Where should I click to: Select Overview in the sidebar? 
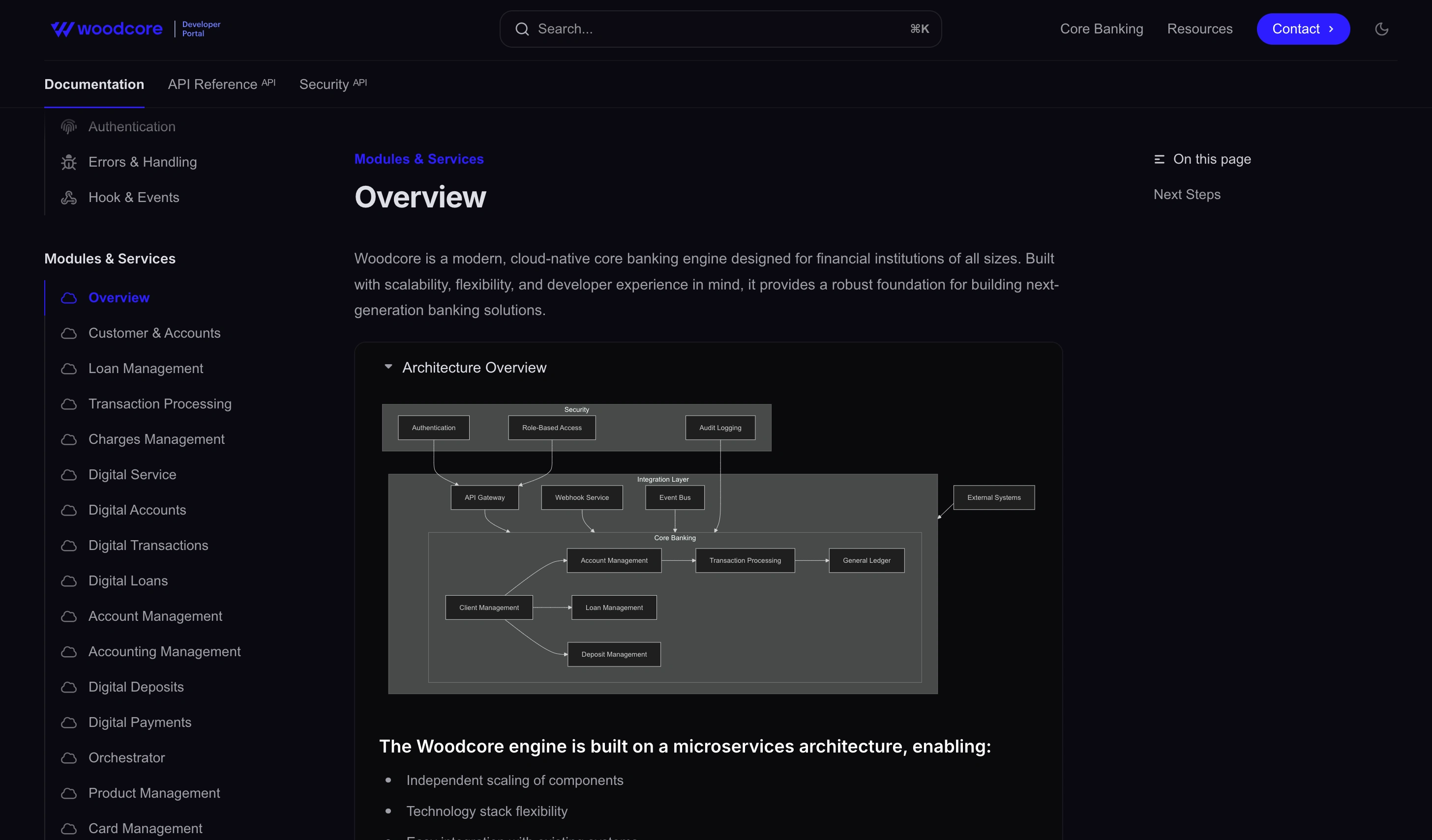click(119, 297)
